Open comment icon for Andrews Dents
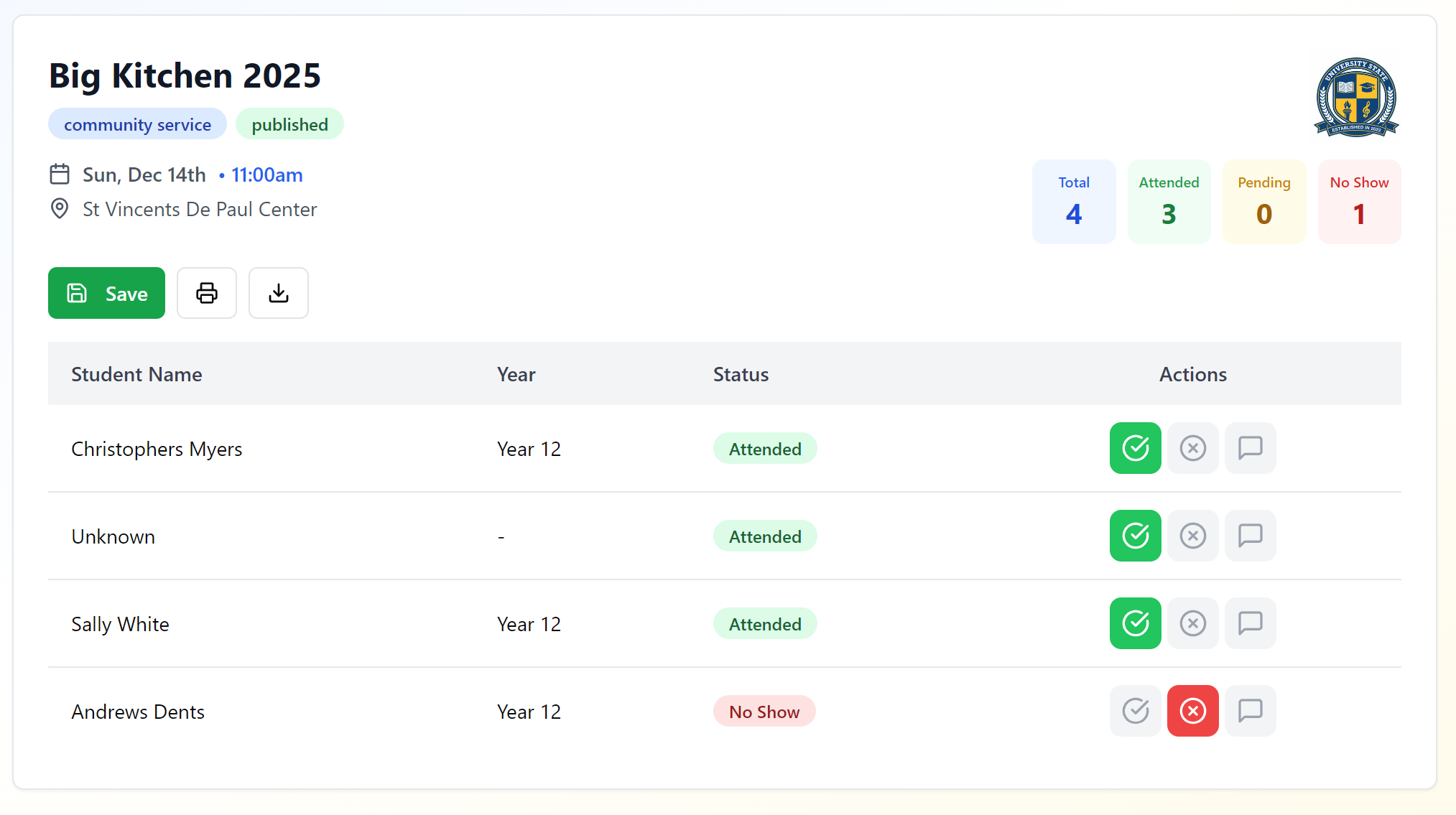This screenshot has width=1456, height=815. (x=1250, y=711)
